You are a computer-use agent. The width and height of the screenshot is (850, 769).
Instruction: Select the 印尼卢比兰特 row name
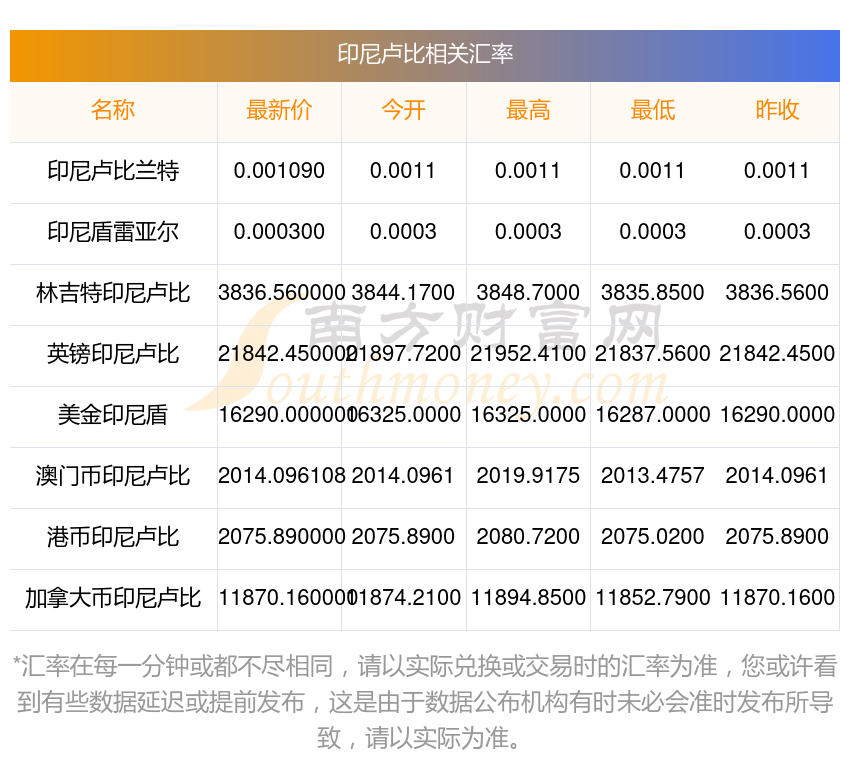point(113,171)
